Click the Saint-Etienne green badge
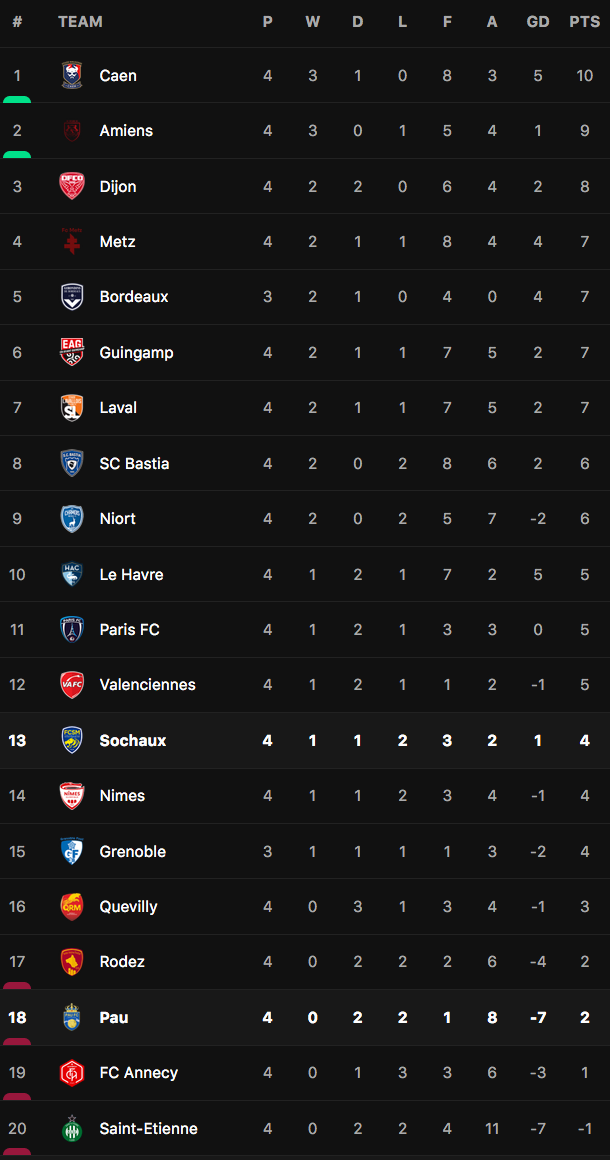The width and height of the screenshot is (610, 1160). (72, 1128)
